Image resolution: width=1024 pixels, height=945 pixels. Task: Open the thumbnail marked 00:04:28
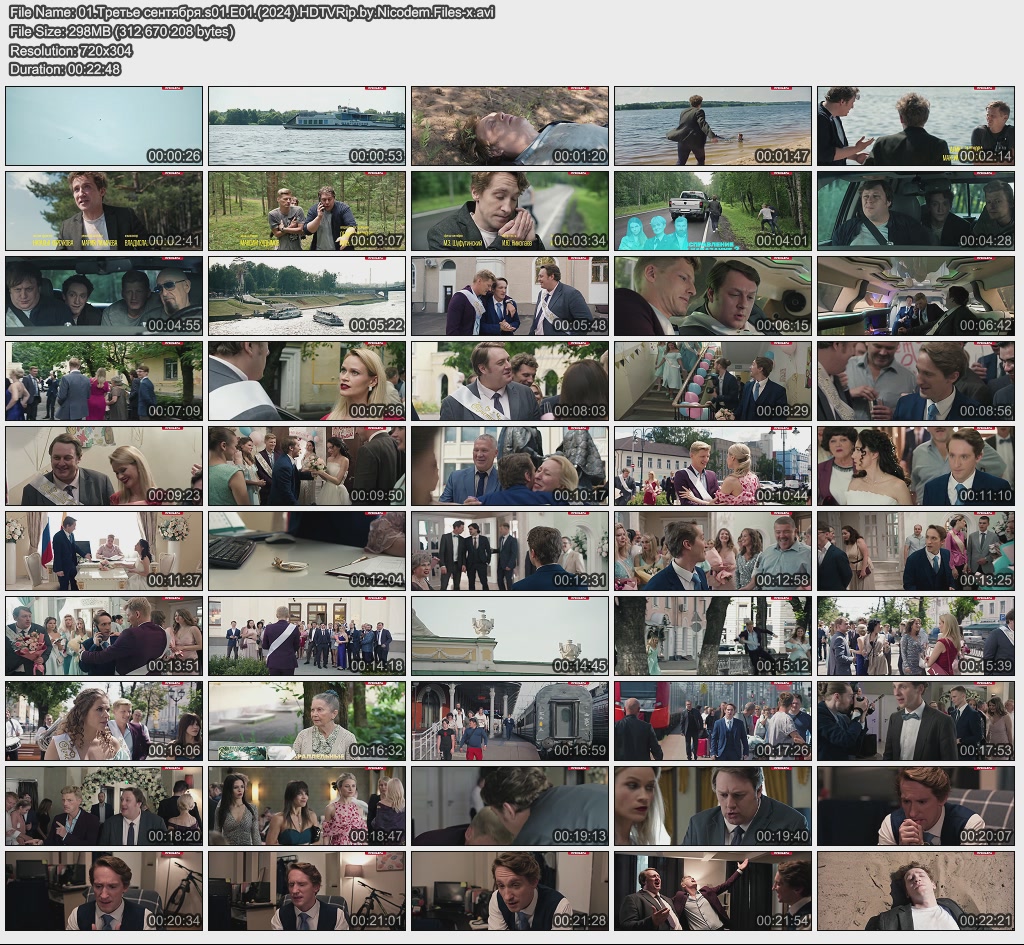point(916,211)
